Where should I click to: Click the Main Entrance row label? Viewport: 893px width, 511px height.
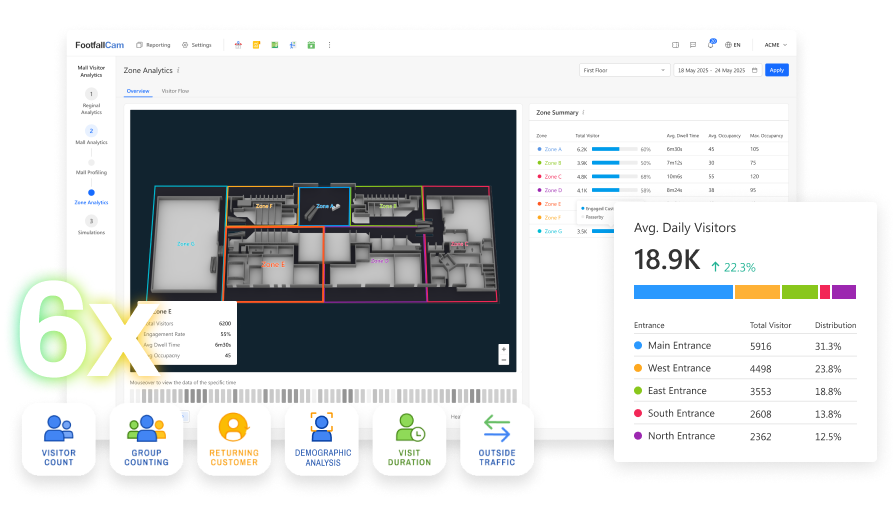[x=679, y=346]
